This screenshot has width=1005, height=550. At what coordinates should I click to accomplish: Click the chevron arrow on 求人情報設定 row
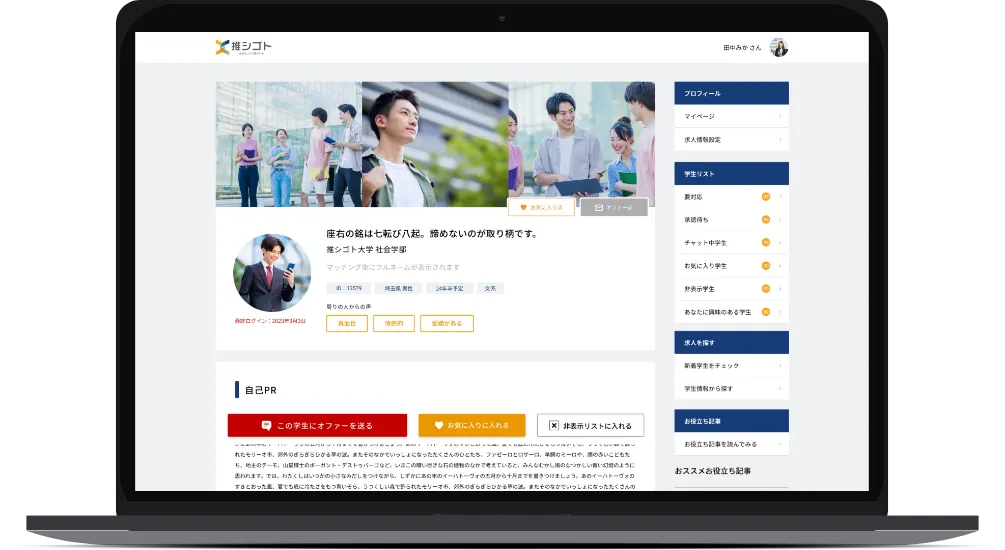pyautogui.click(x=780, y=139)
